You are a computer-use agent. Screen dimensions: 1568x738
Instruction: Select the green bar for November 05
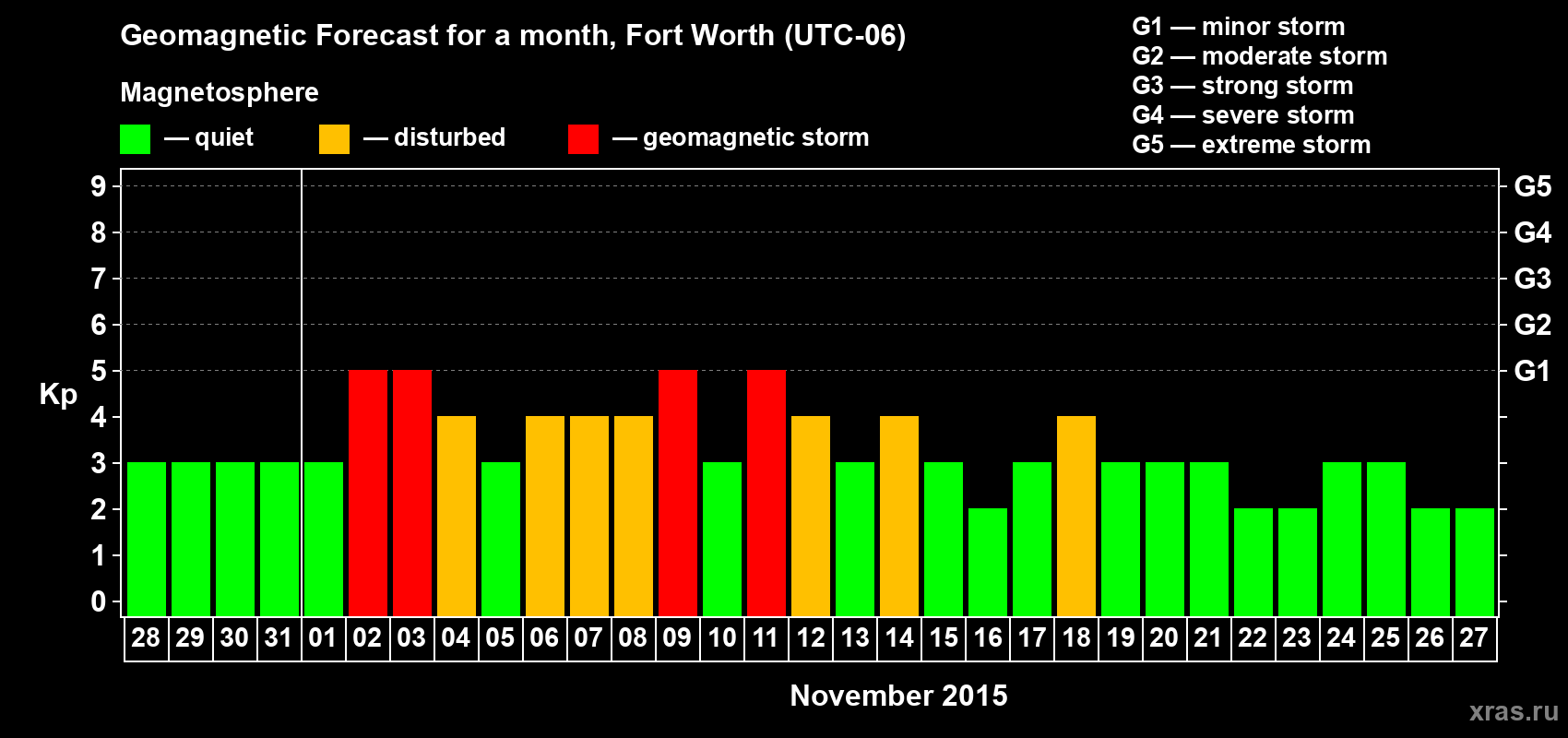501,540
